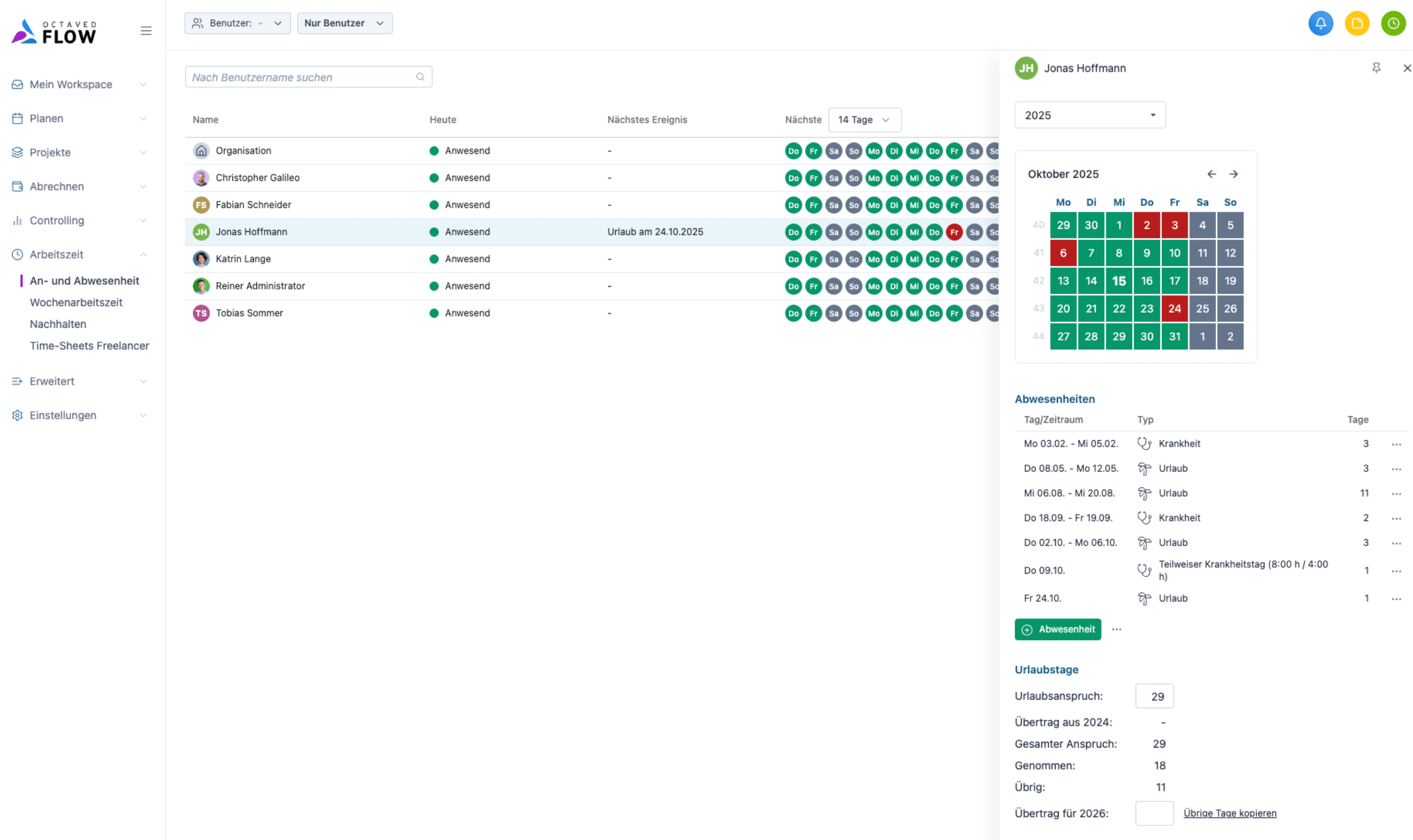The height and width of the screenshot is (840, 1413).
Task: Click search magnifier in username field
Action: pyautogui.click(x=420, y=77)
